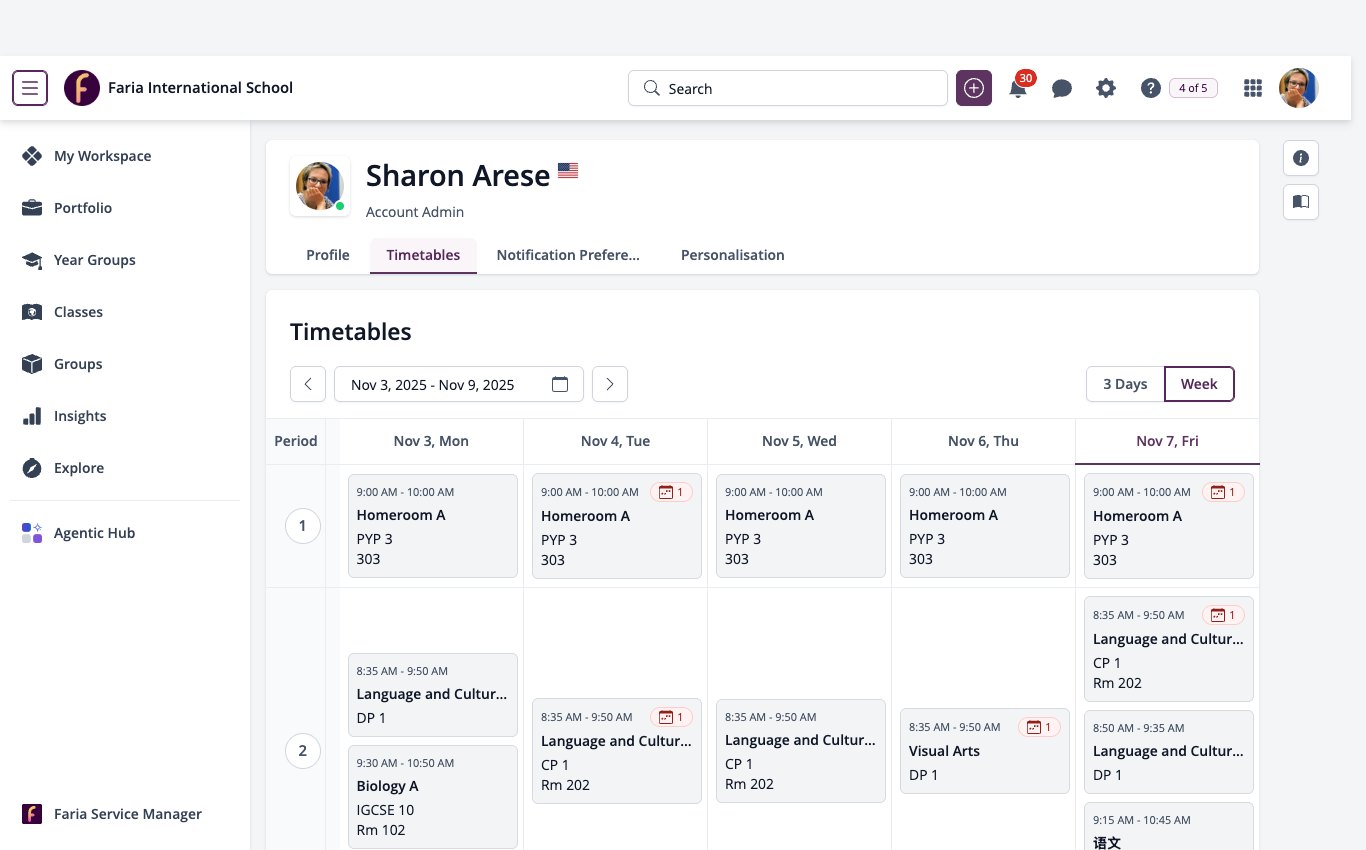The height and width of the screenshot is (850, 1366).
Task: Click the info icon in right panel
Action: click(1301, 158)
